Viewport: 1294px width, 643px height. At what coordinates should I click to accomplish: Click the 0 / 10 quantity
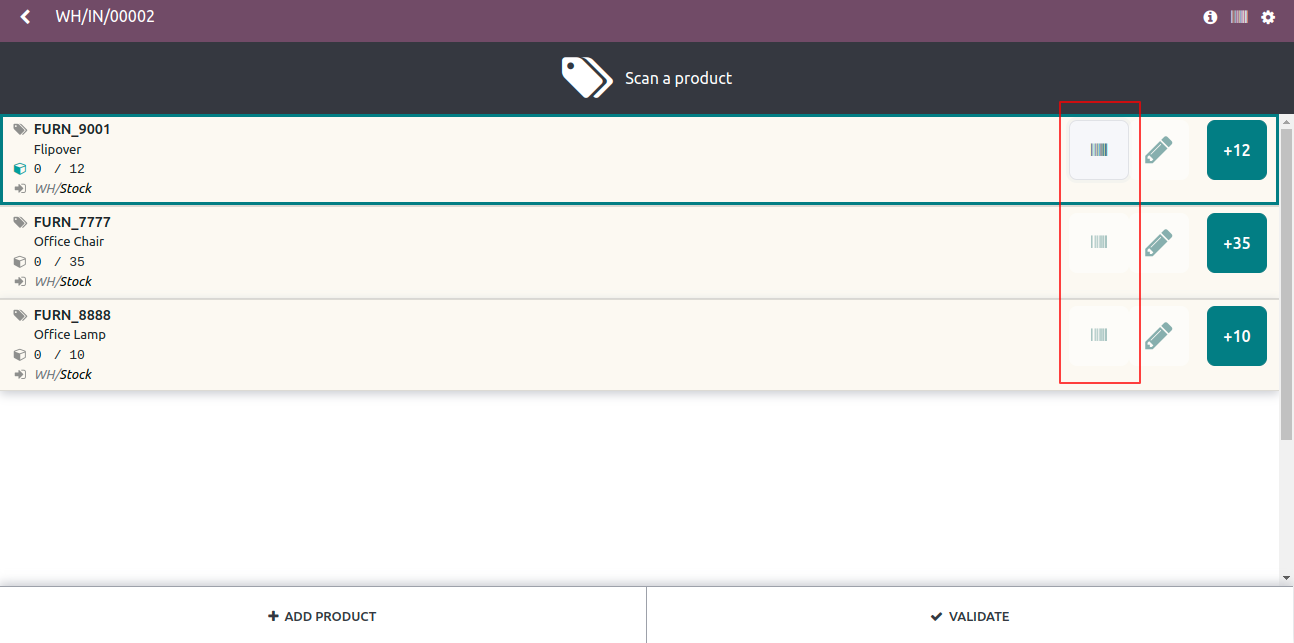click(60, 355)
